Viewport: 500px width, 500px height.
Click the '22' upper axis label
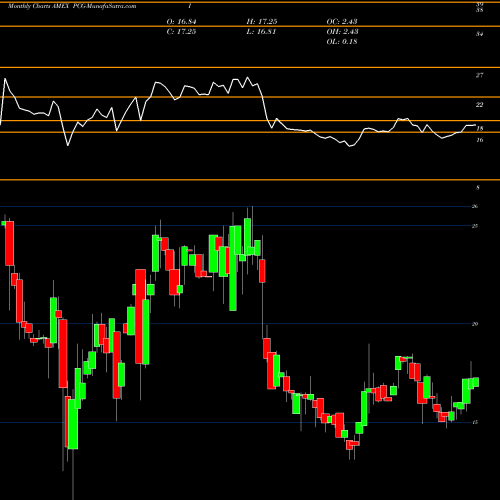[x=479, y=105]
